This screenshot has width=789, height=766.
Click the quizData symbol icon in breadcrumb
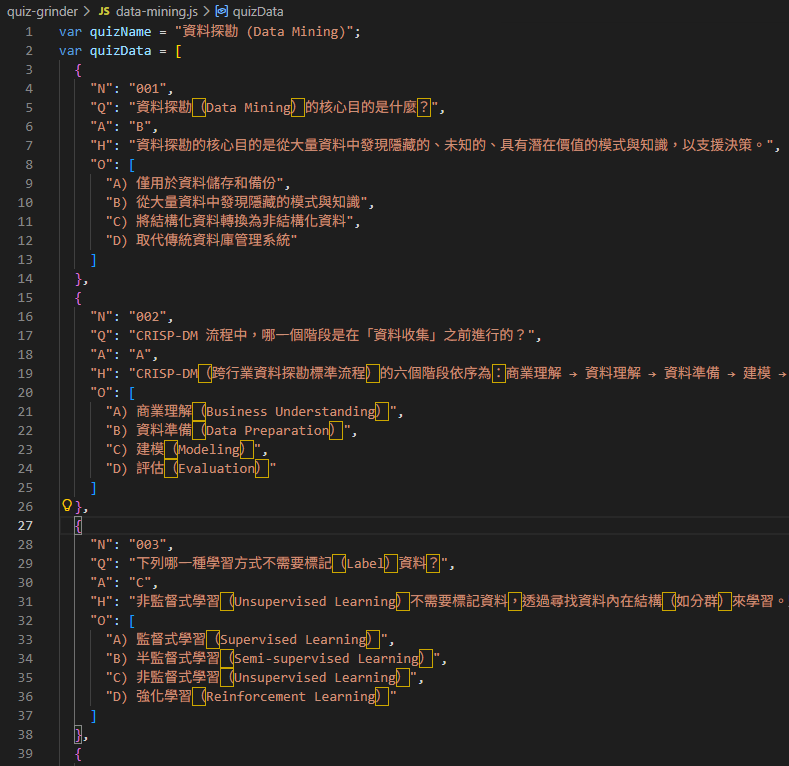pyautogui.click(x=221, y=12)
